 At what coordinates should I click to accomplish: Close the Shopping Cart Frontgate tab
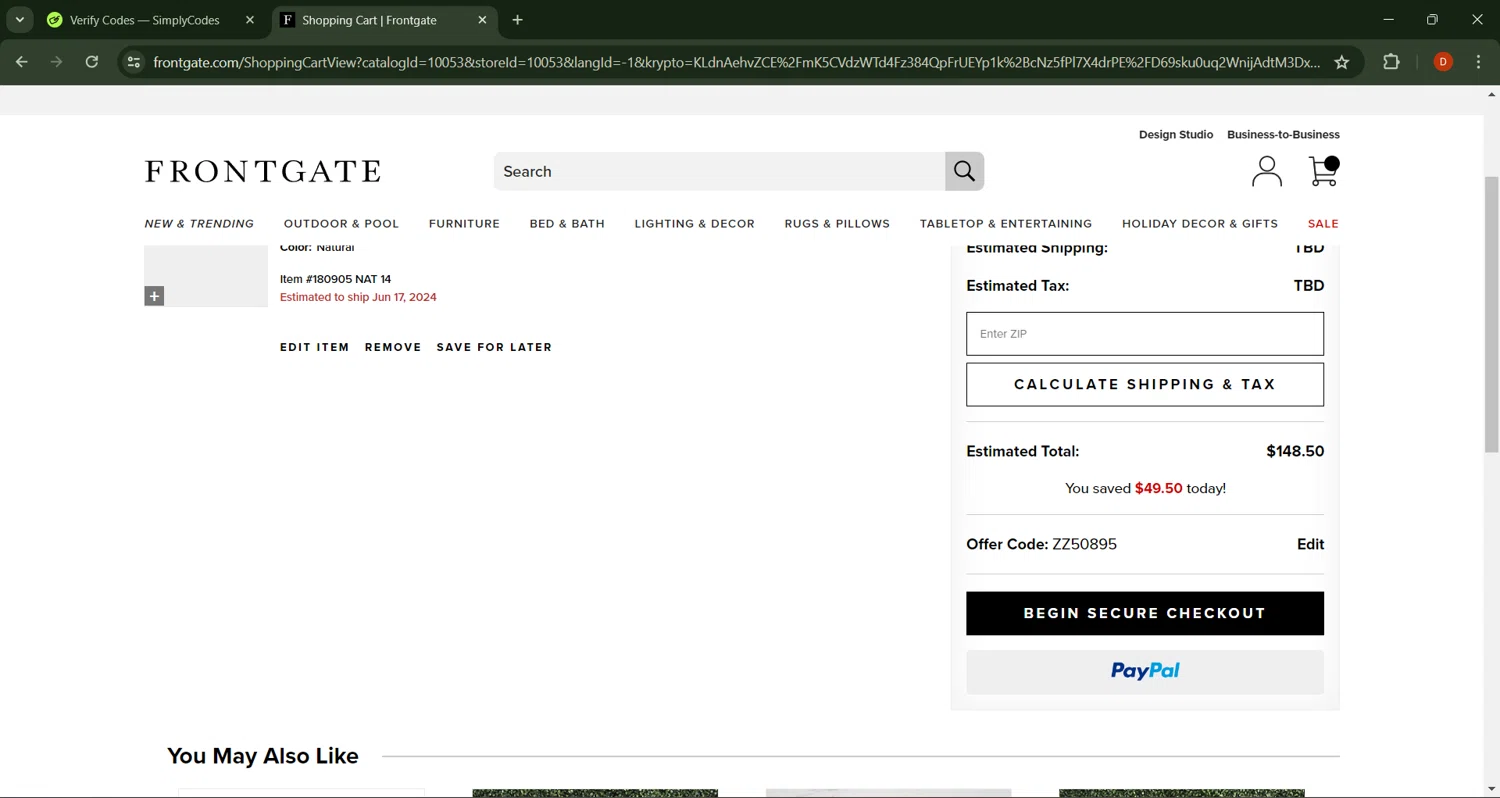(x=482, y=20)
